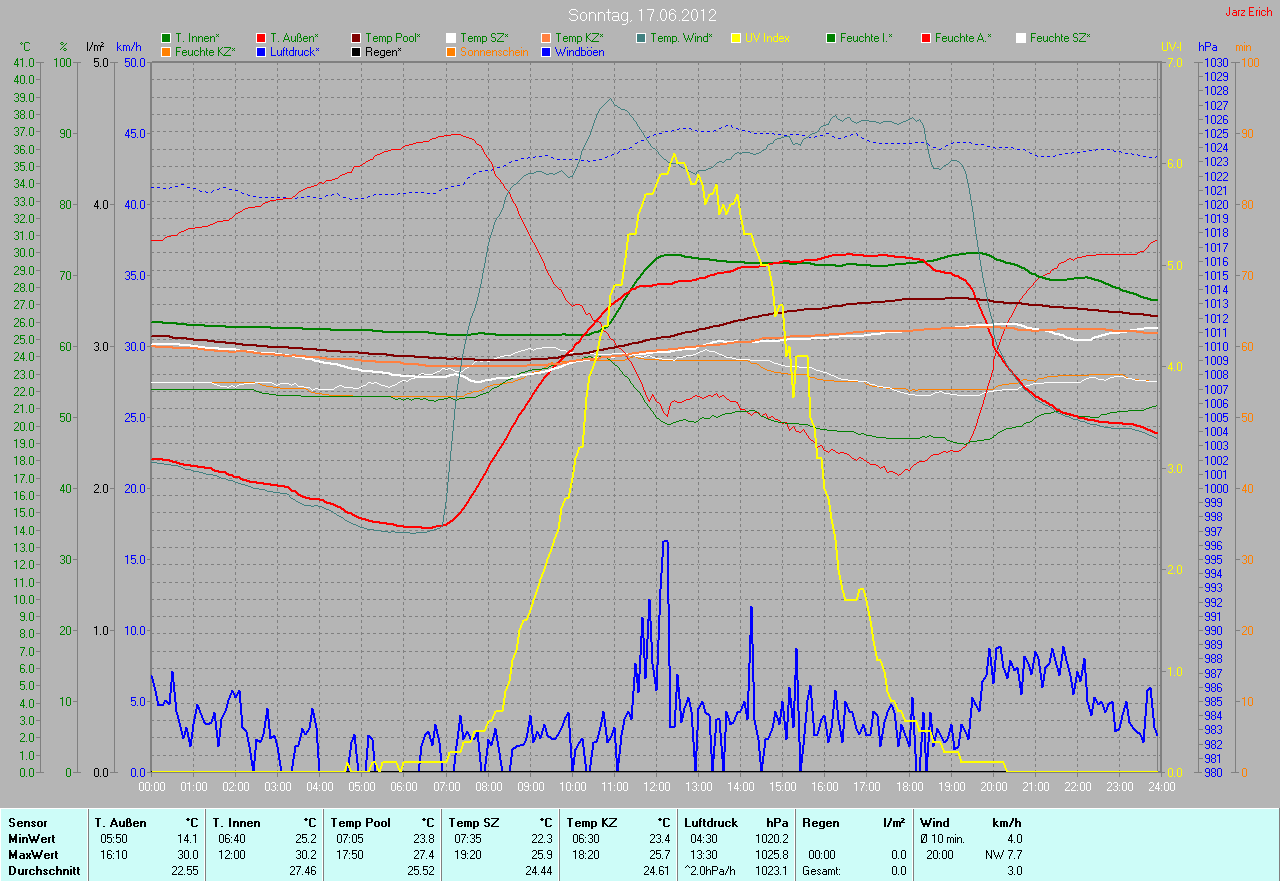Image resolution: width=1280 pixels, height=881 pixels.
Task: Click the Luftdruck trend '^2.0hPa/h'
Action: point(708,871)
